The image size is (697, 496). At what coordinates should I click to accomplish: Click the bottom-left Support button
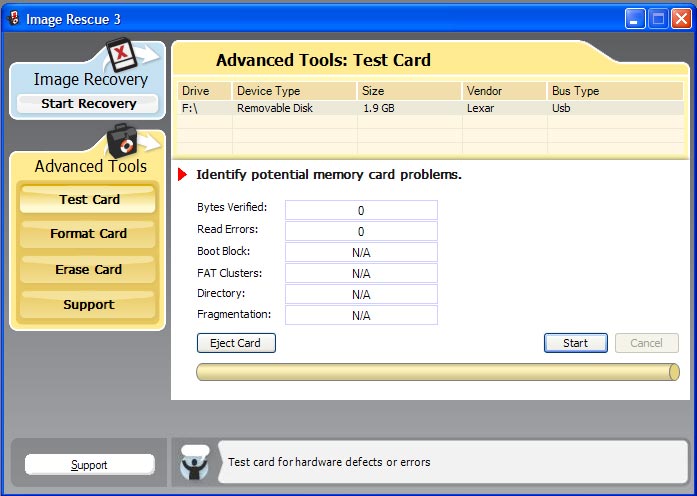tap(89, 465)
